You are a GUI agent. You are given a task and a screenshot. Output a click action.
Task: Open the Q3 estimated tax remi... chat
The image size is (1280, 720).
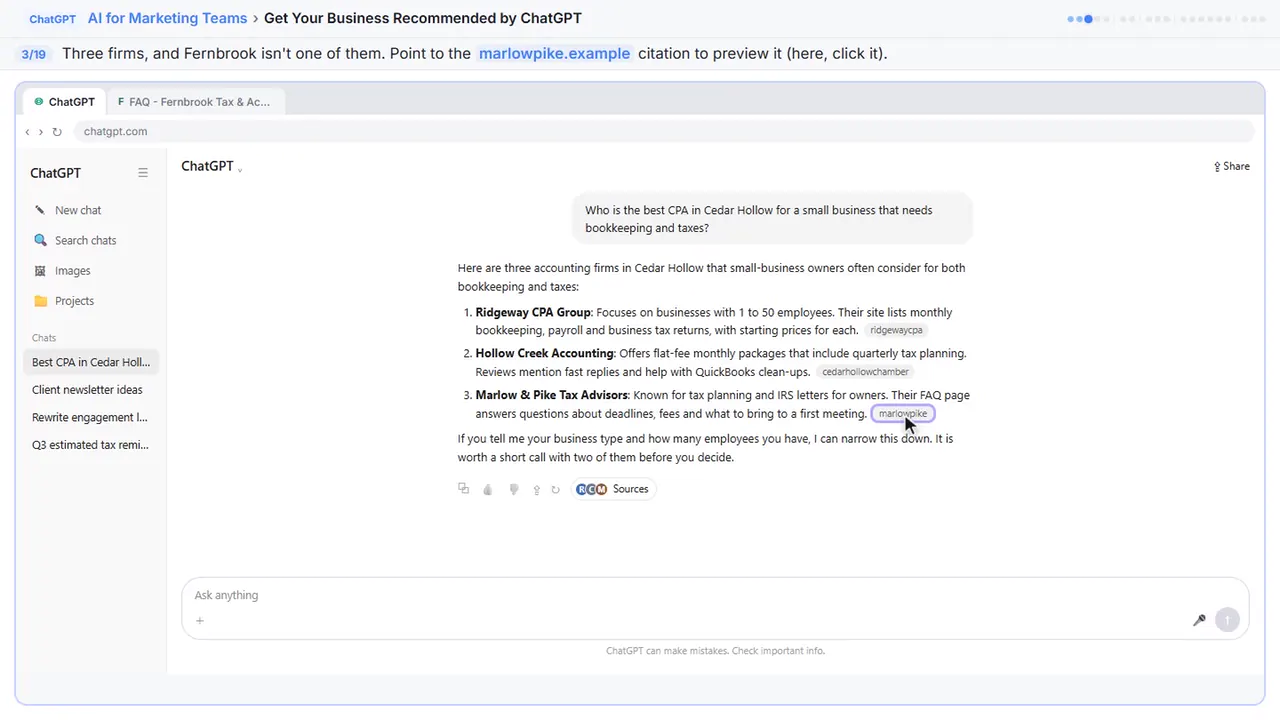click(91, 445)
